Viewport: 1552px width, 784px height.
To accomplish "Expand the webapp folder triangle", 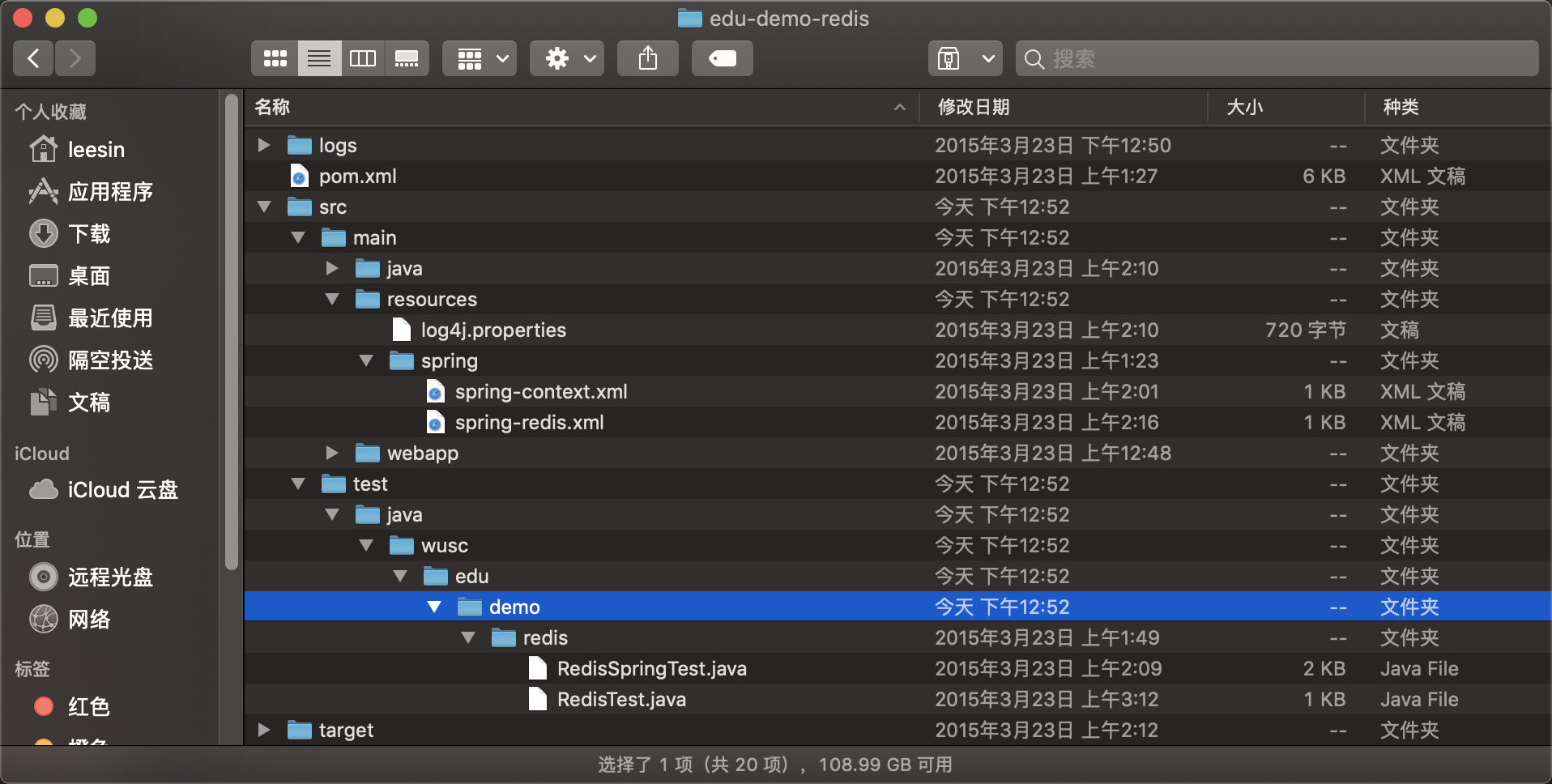I will tap(332, 453).
